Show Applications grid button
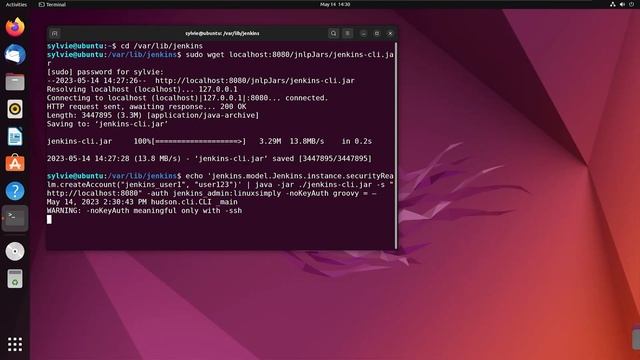 15,344
